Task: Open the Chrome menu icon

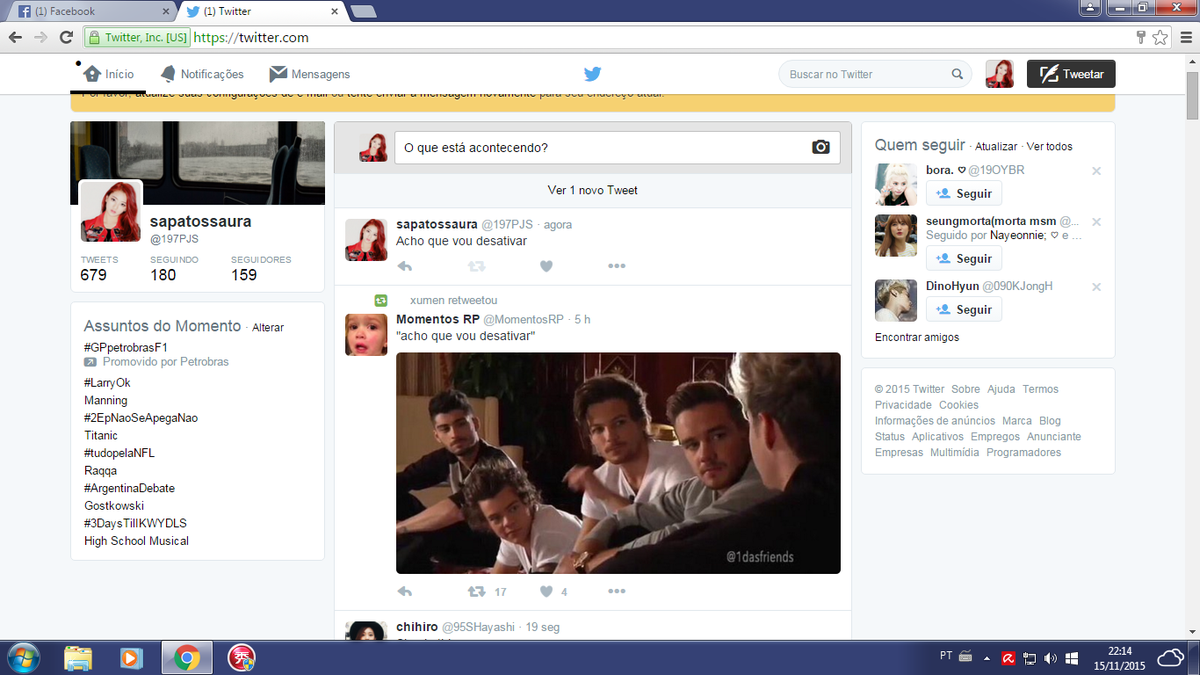Action: [x=1185, y=37]
